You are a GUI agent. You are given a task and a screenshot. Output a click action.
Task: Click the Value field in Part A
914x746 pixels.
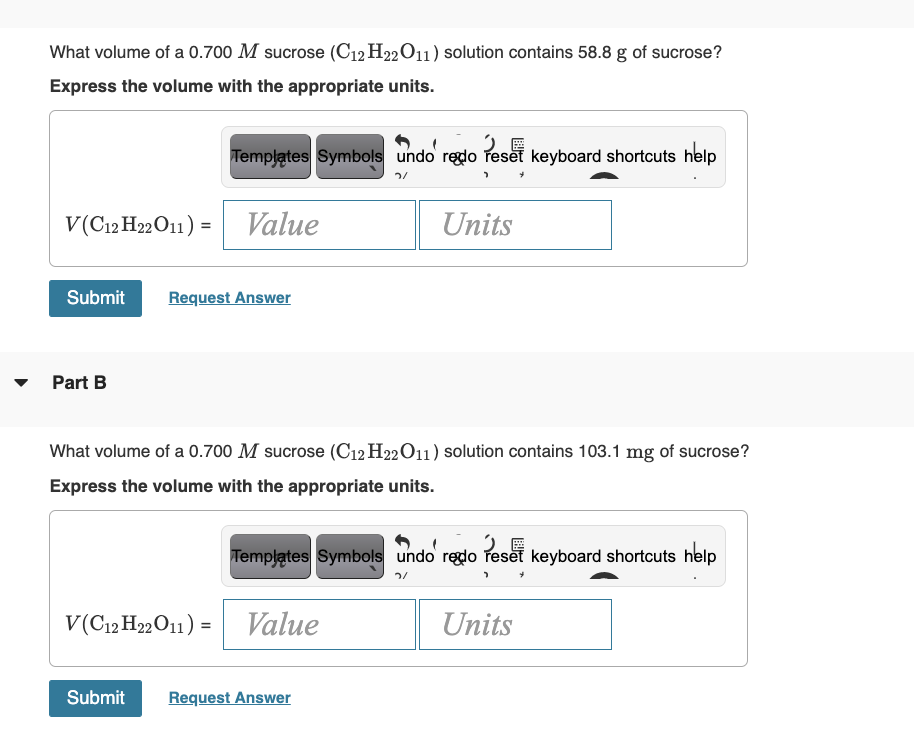(318, 224)
